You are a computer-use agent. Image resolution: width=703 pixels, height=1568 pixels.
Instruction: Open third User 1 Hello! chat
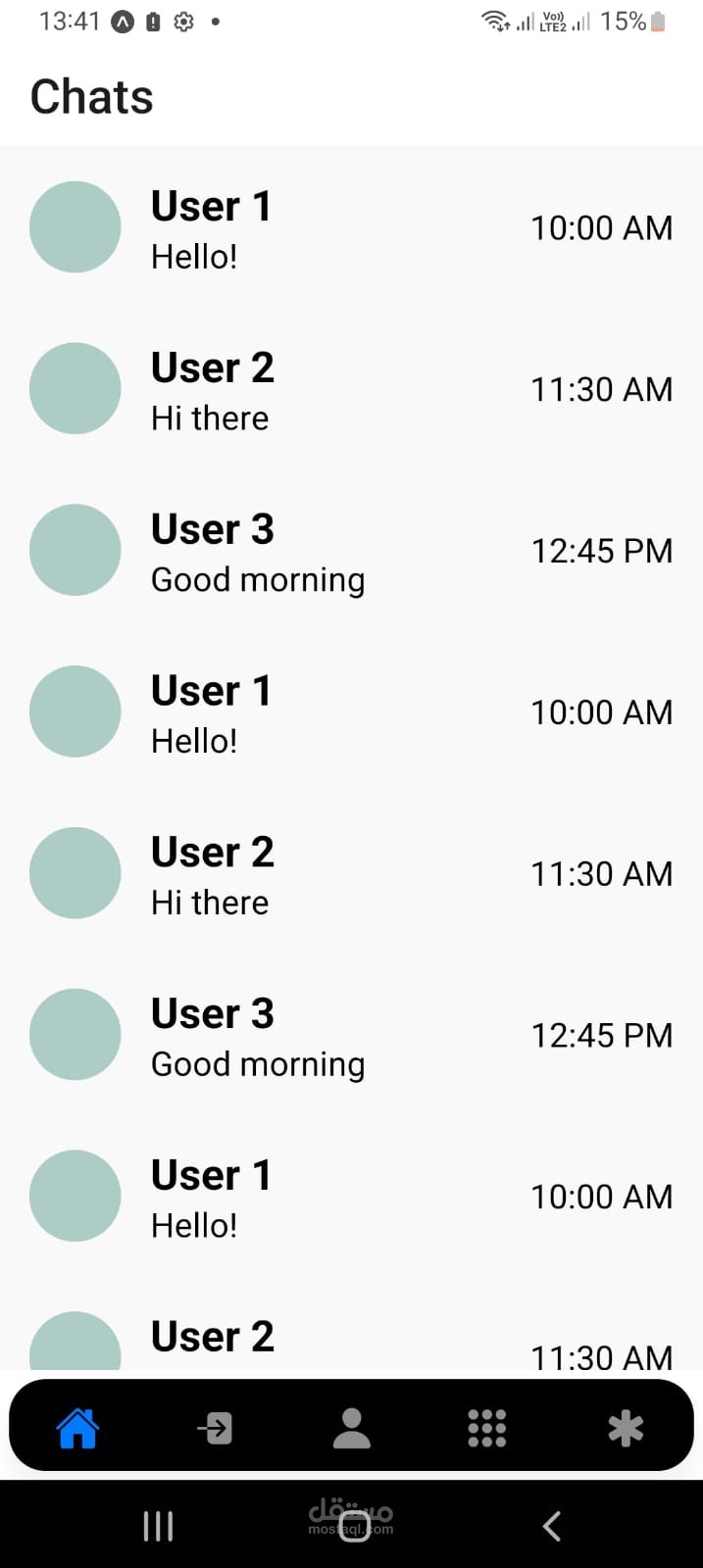click(351, 1196)
